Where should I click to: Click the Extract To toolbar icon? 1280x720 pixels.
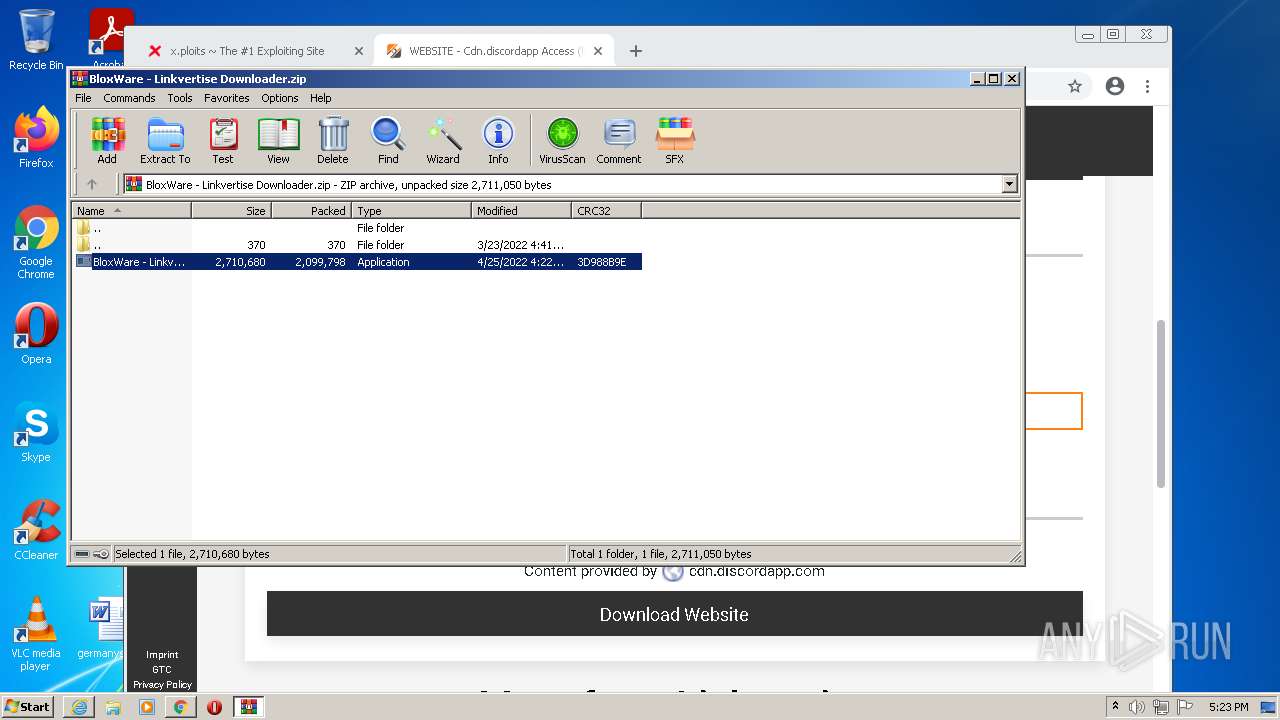coord(165,140)
